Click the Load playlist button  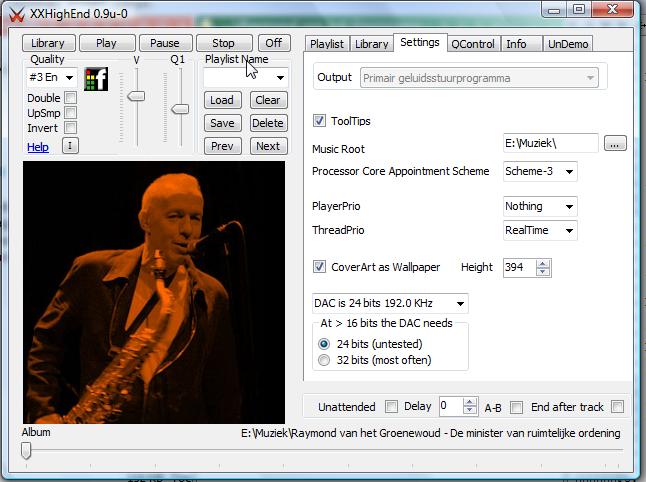pos(222,100)
